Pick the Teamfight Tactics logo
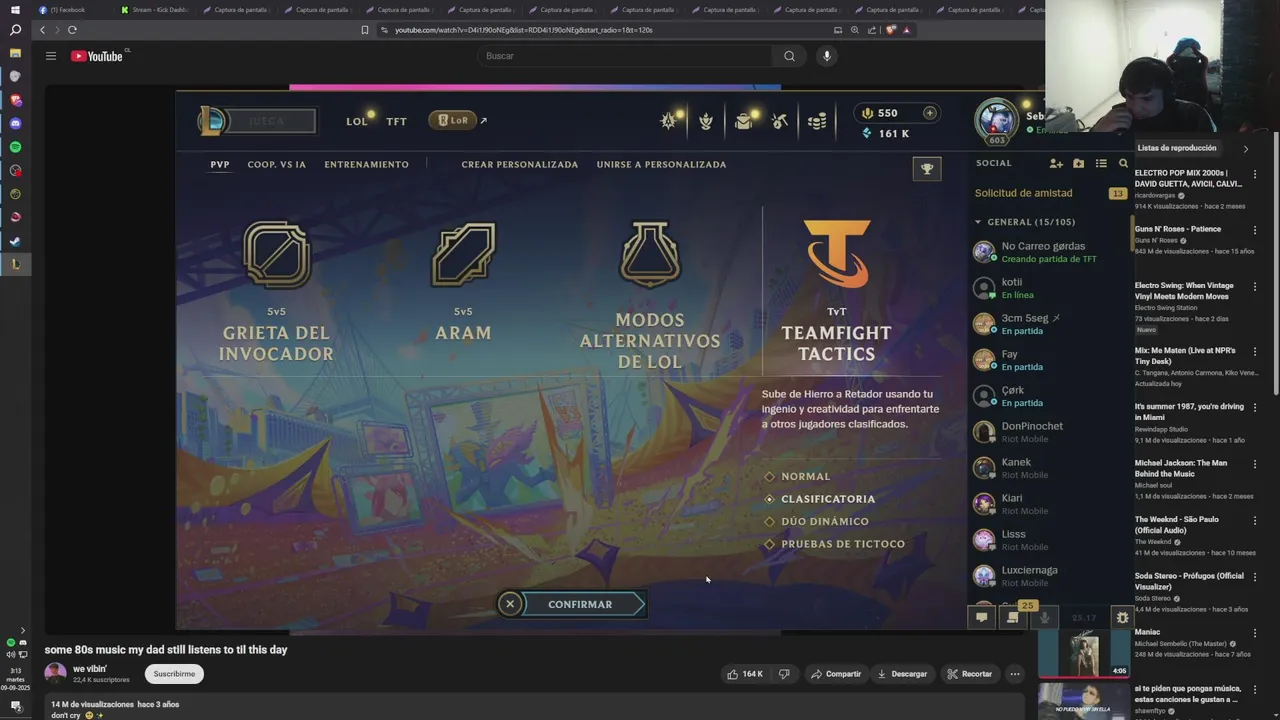 (837, 254)
